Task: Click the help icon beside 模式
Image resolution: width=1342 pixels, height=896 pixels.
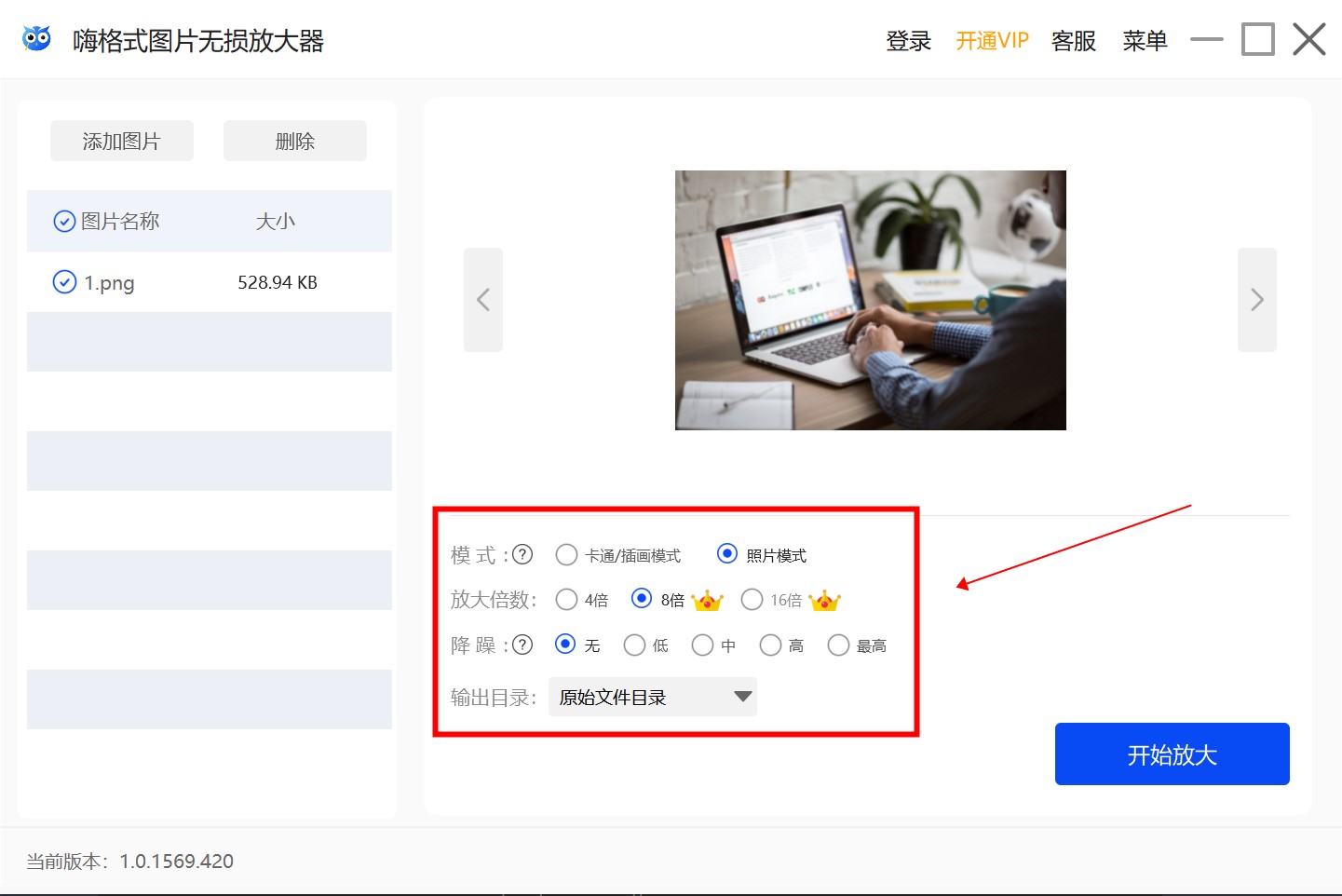Action: click(522, 555)
